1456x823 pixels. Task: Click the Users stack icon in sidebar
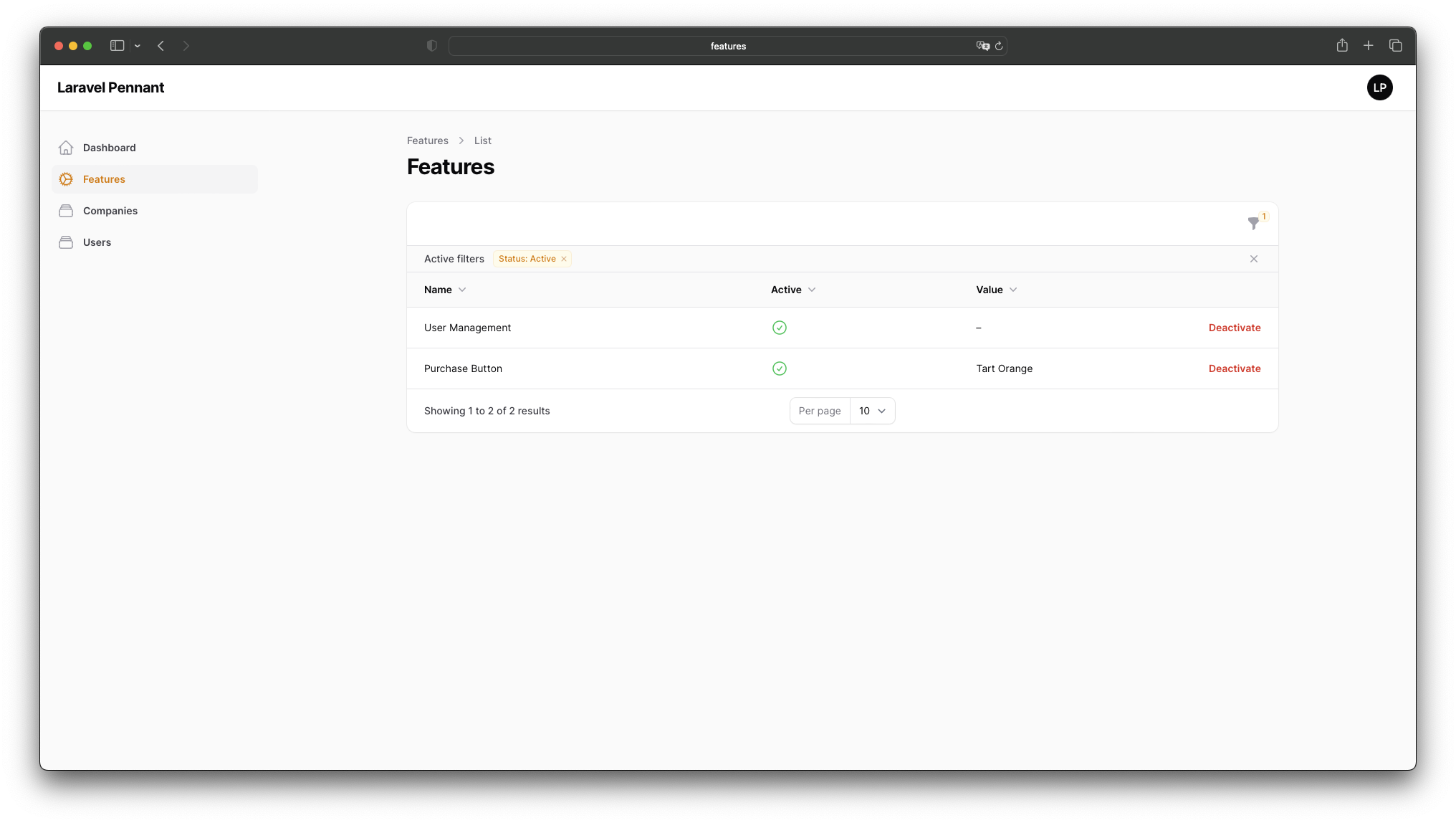(x=66, y=242)
